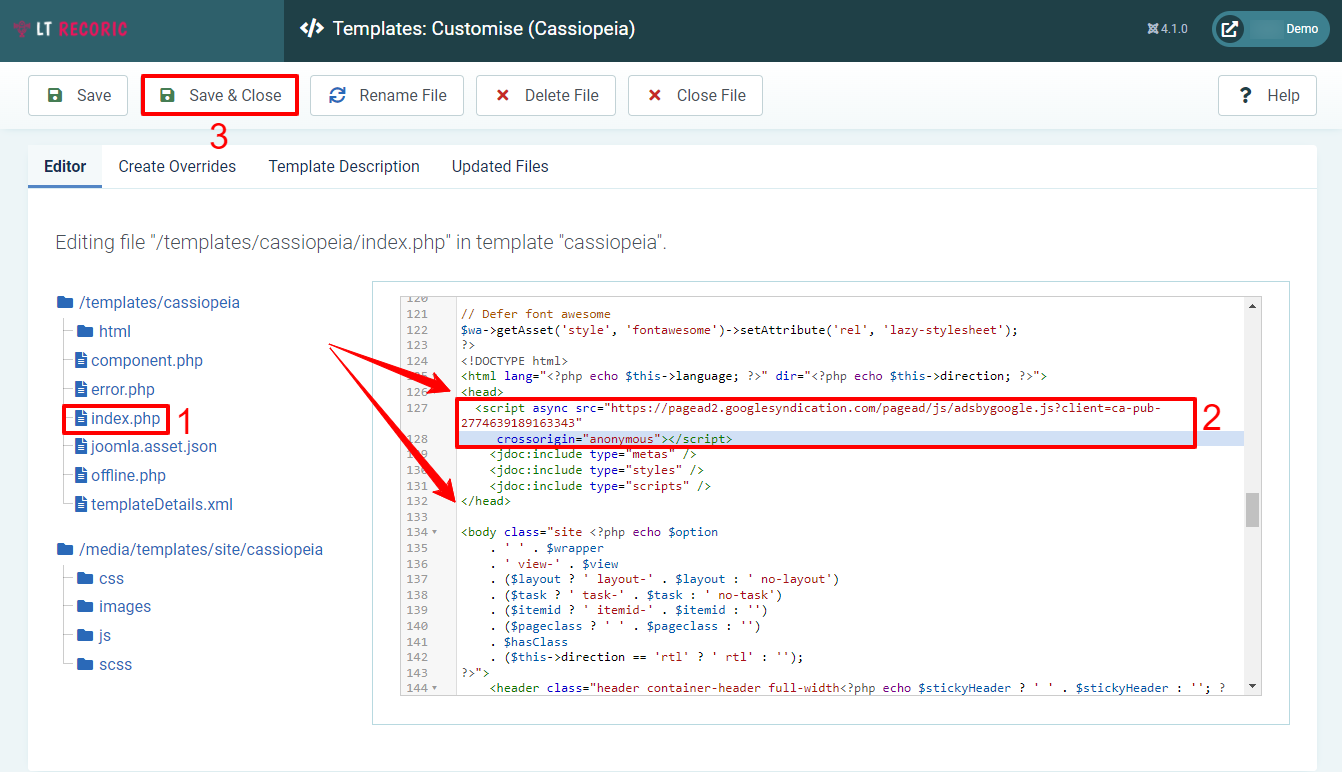Collapse the /templates/cassiopeia folder

(158, 302)
